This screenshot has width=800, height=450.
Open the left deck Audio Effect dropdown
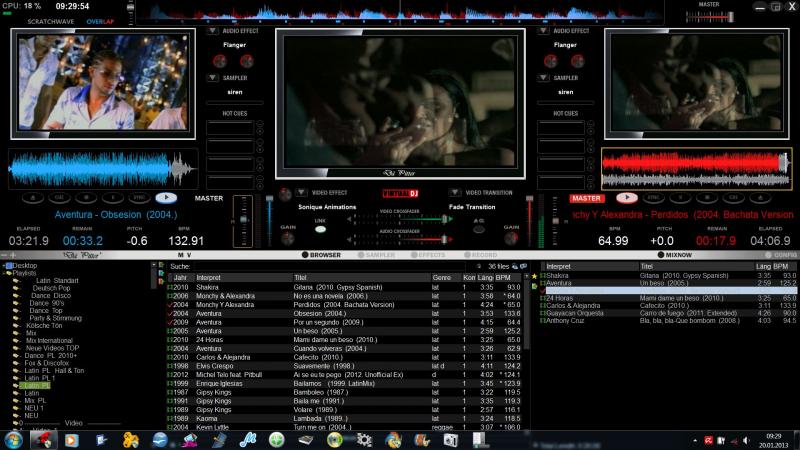coord(212,31)
